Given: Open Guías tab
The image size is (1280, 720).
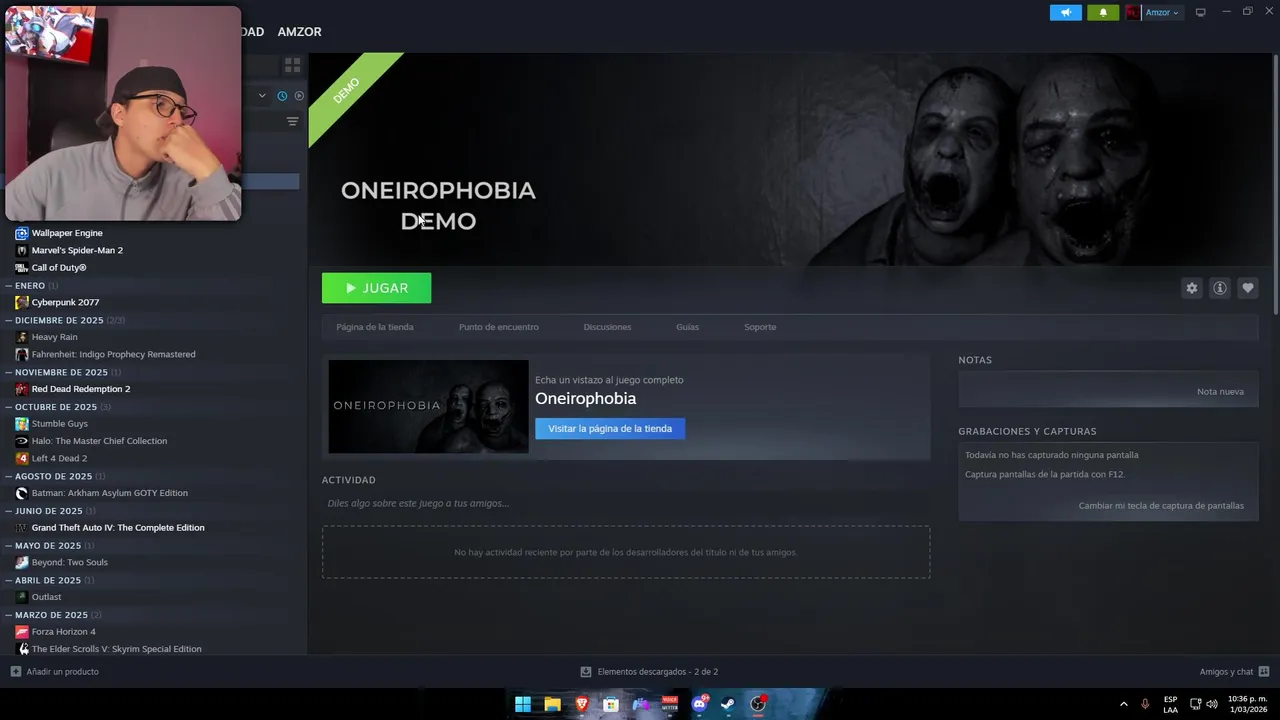Looking at the screenshot, I should 687,327.
